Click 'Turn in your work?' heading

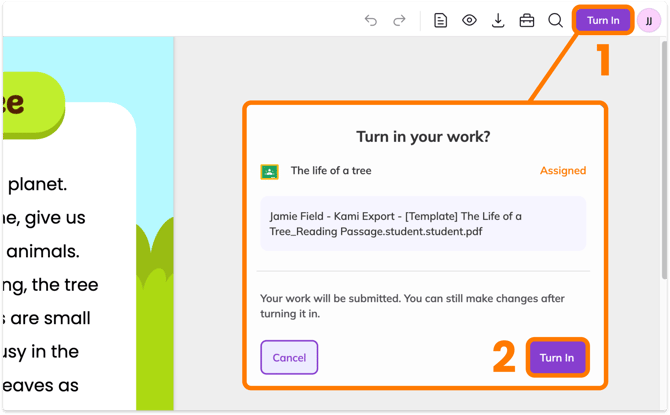(423, 137)
